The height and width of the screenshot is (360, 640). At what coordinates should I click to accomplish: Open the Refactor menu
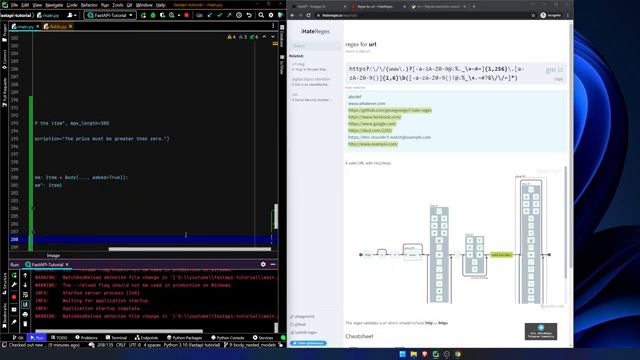tap(89, 5)
